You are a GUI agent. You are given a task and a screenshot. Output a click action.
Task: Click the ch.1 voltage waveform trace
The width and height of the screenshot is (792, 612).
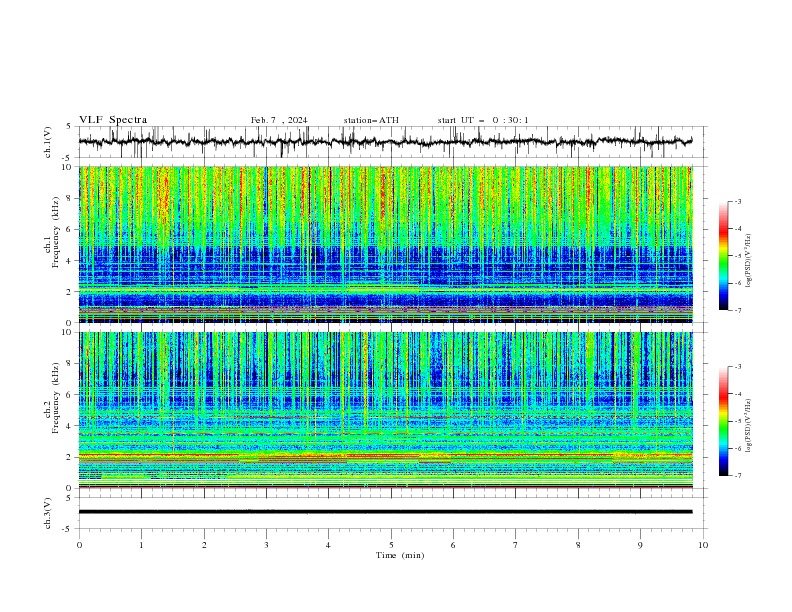(385, 142)
